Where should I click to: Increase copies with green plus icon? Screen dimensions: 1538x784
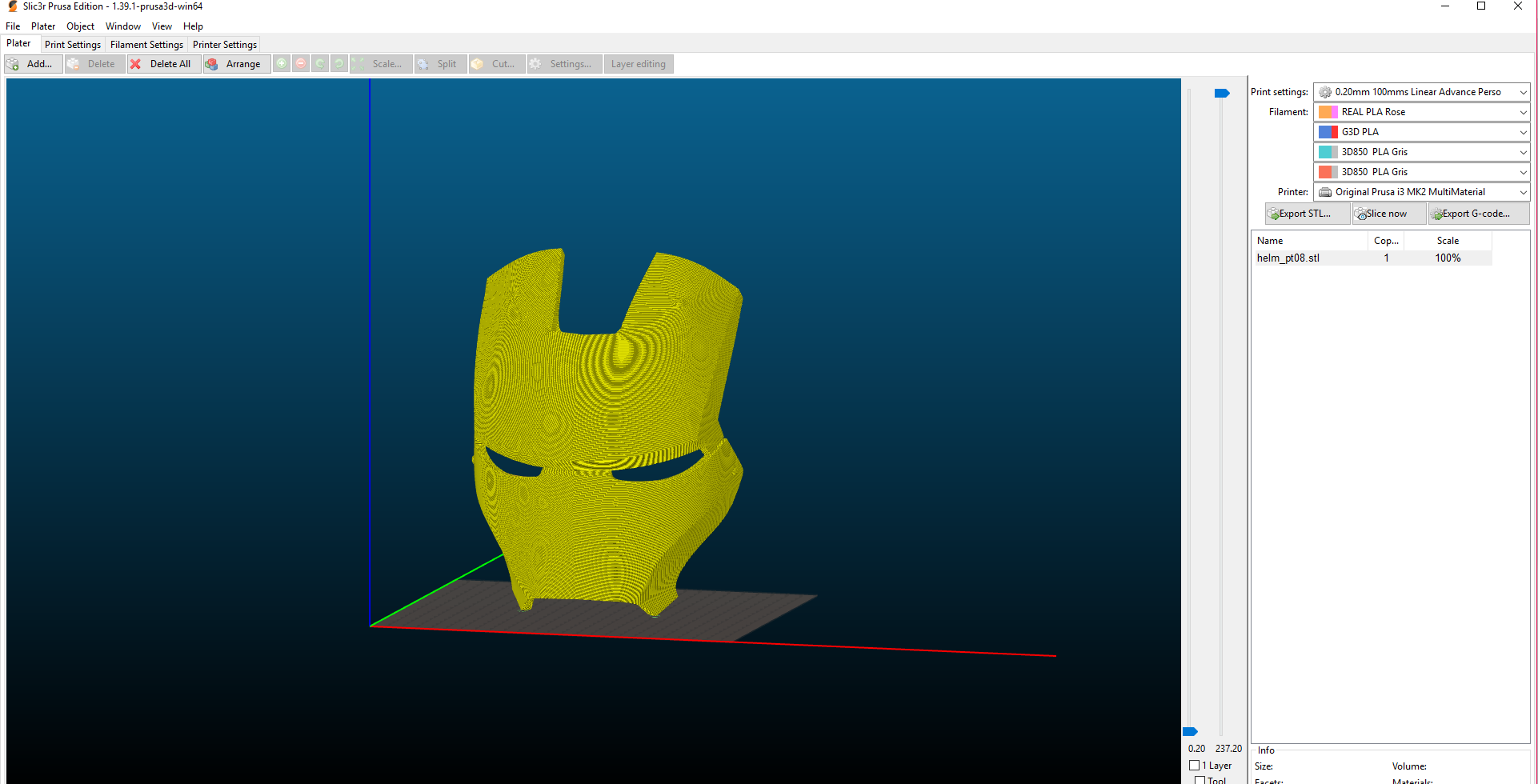coord(282,64)
